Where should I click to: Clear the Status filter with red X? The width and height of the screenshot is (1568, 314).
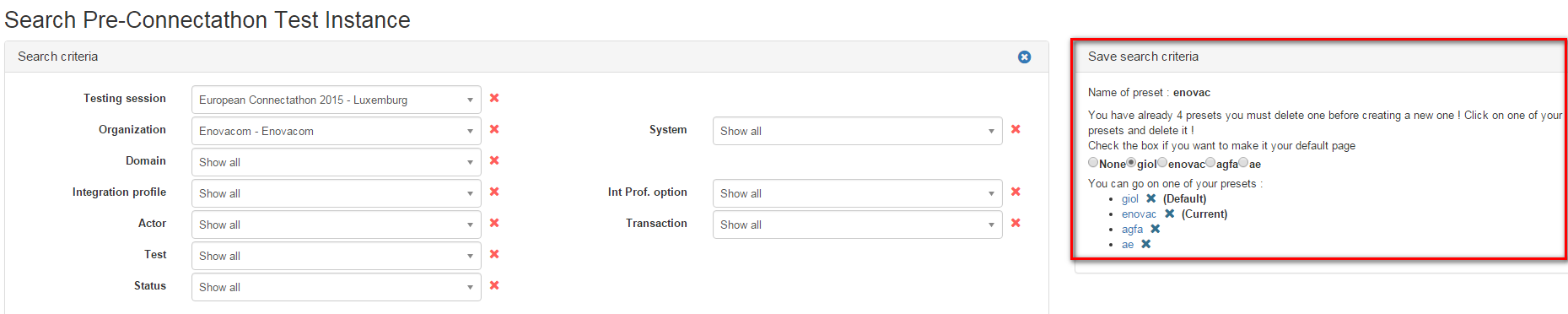click(x=494, y=285)
